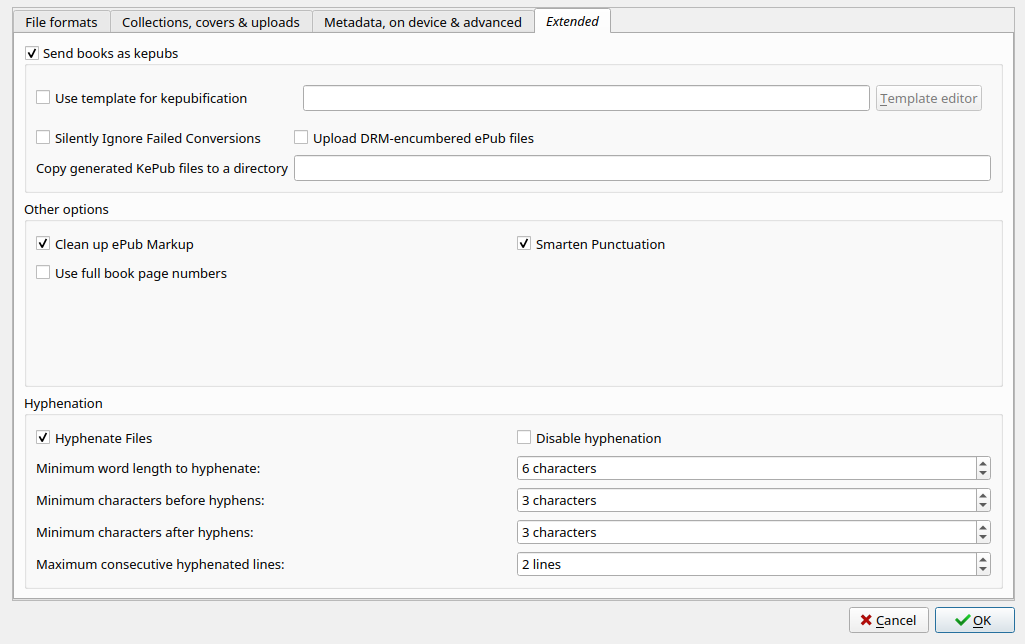Increment minimum characters before hyphens value
Image resolution: width=1025 pixels, height=644 pixels.
[x=983, y=495]
